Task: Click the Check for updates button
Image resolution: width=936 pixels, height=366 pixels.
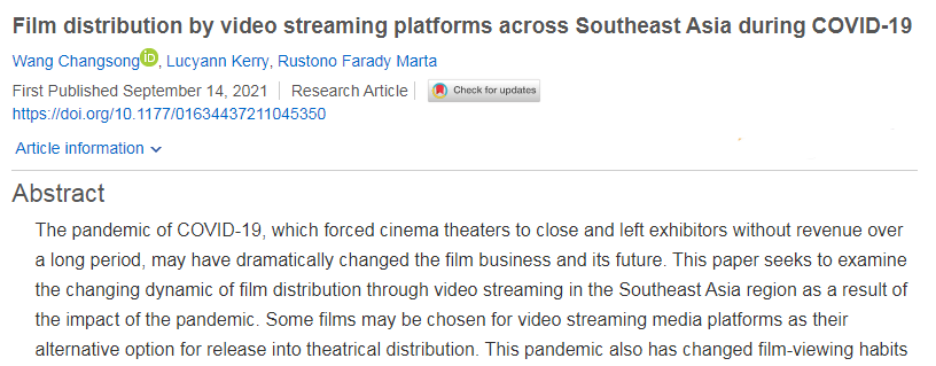Action: (484, 91)
